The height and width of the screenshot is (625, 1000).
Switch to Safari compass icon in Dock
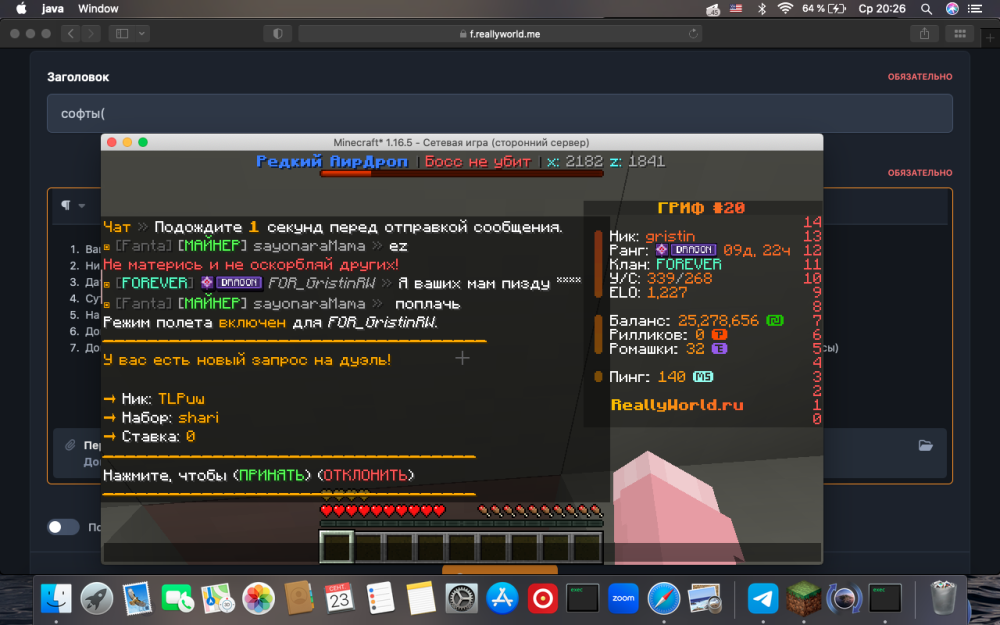663,599
